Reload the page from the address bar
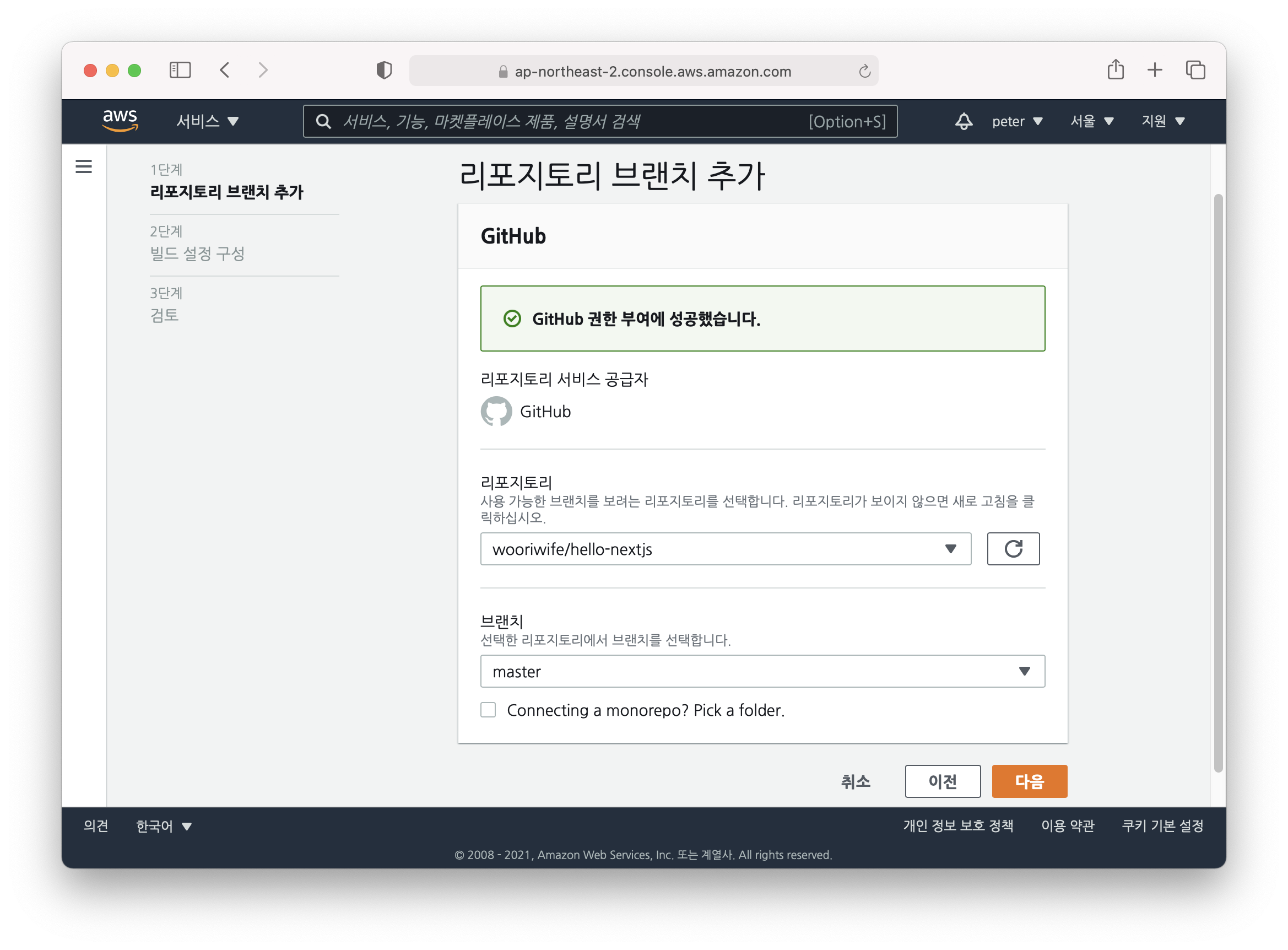Screen dimensions: 1288x950 864,71
